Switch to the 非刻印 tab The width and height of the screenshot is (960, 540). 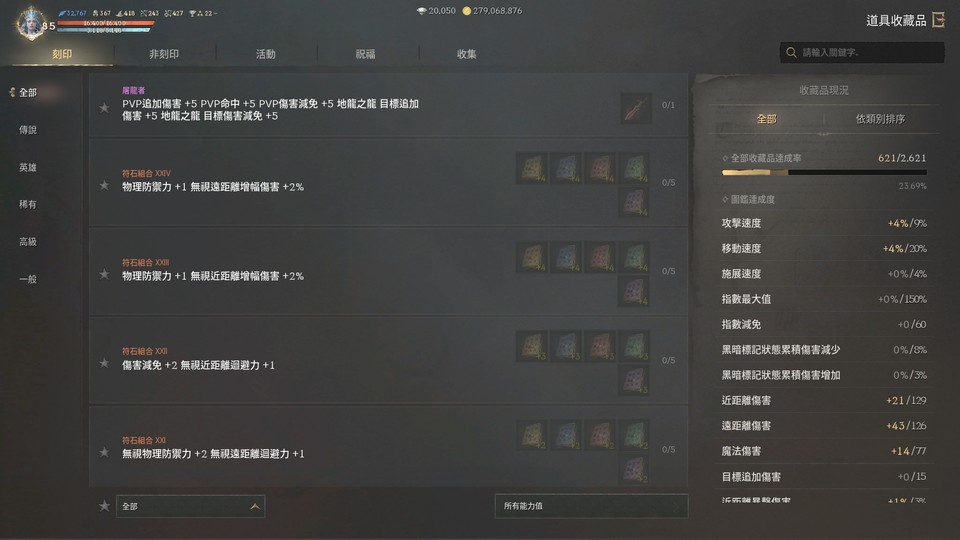click(164, 54)
